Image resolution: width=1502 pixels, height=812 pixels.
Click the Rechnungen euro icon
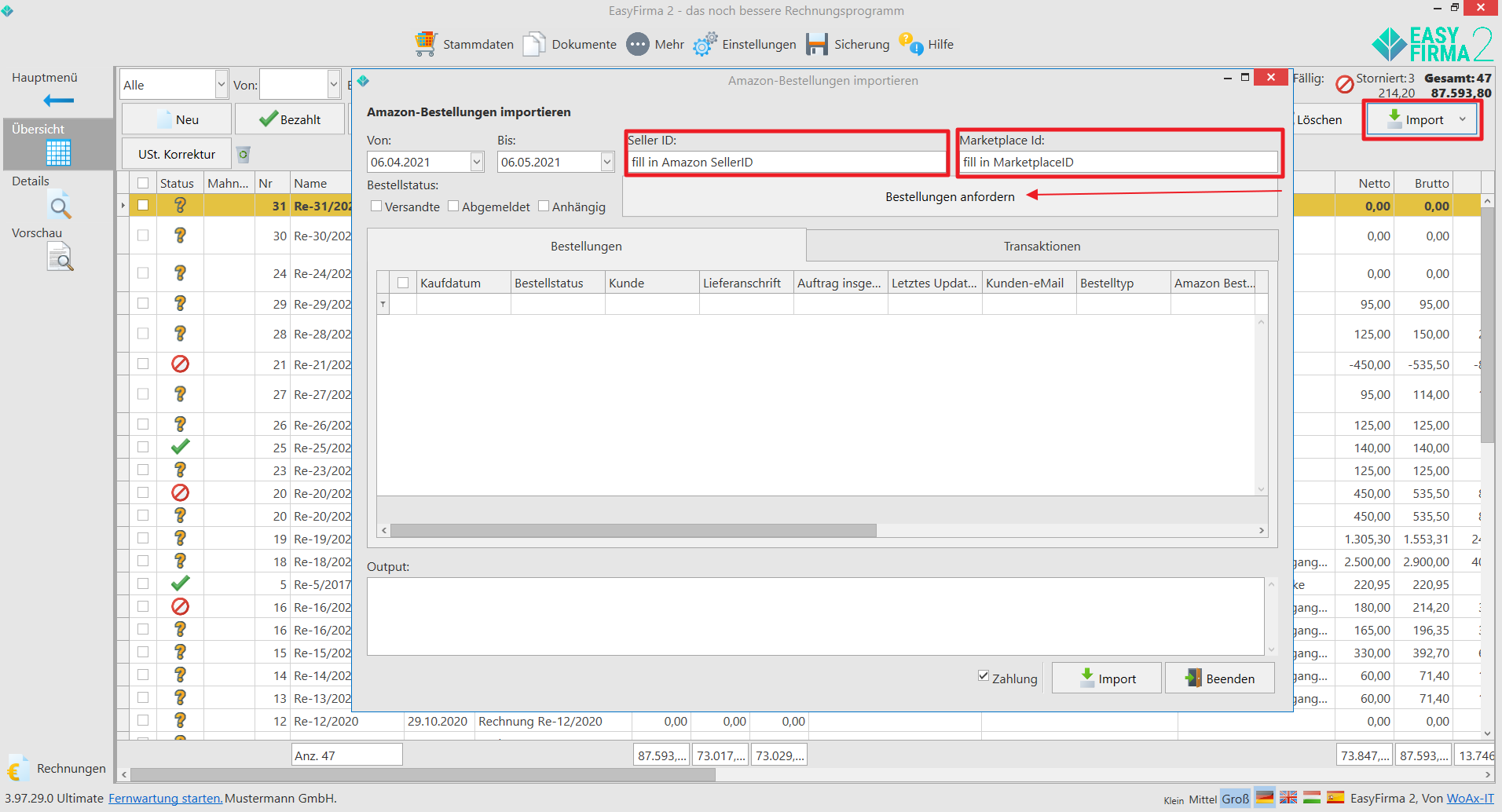click(x=17, y=768)
